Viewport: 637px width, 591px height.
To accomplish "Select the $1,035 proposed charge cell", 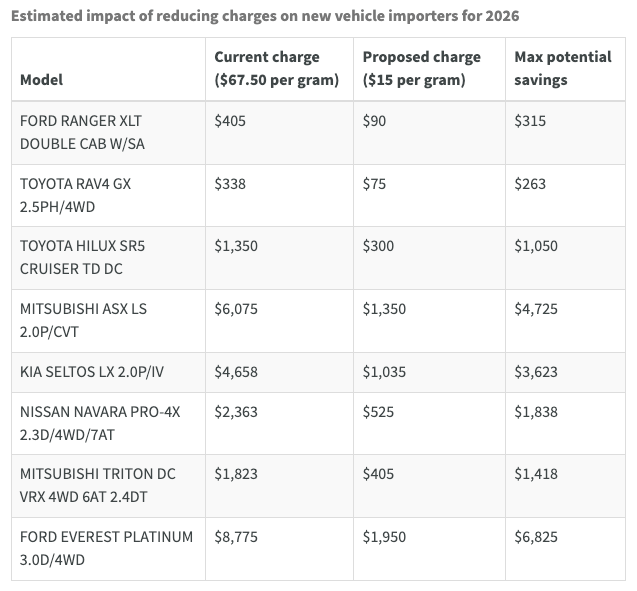I will click(x=384, y=372).
